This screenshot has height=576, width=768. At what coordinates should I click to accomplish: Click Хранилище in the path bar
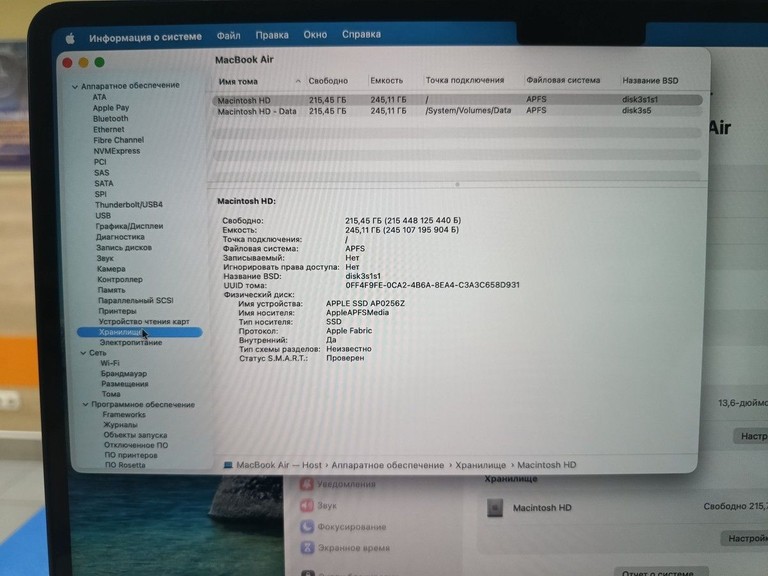click(480, 465)
